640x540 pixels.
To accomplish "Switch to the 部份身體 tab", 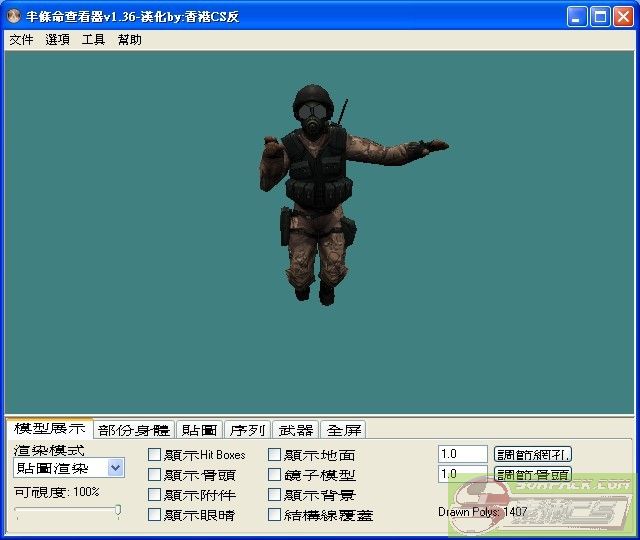I will pyautogui.click(x=134, y=430).
